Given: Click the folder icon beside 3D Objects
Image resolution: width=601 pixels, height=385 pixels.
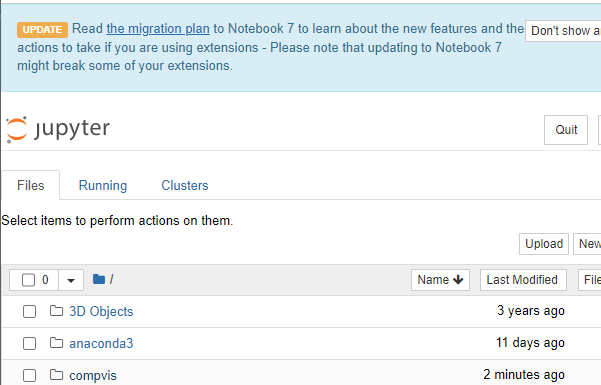Looking at the screenshot, I should click(x=56, y=311).
